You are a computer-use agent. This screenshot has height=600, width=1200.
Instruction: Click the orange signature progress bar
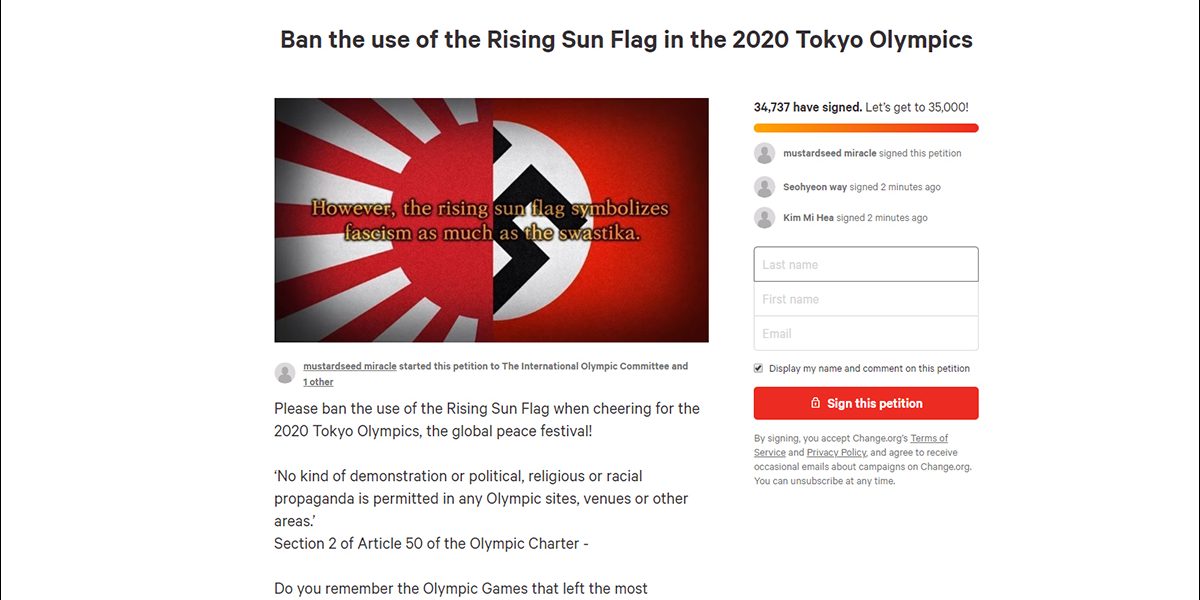[x=866, y=128]
